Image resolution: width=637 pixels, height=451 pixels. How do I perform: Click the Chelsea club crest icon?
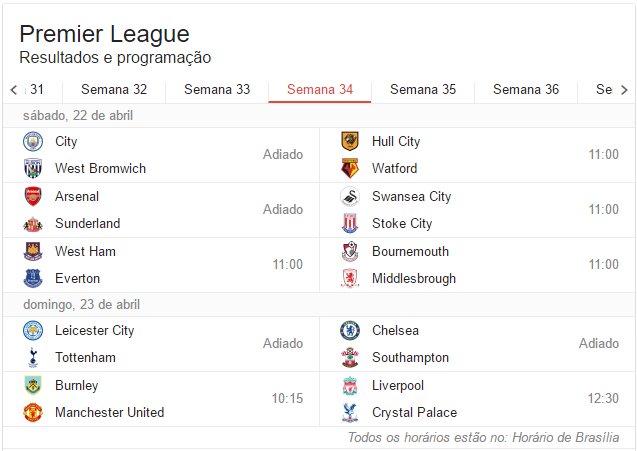pyautogui.click(x=350, y=331)
